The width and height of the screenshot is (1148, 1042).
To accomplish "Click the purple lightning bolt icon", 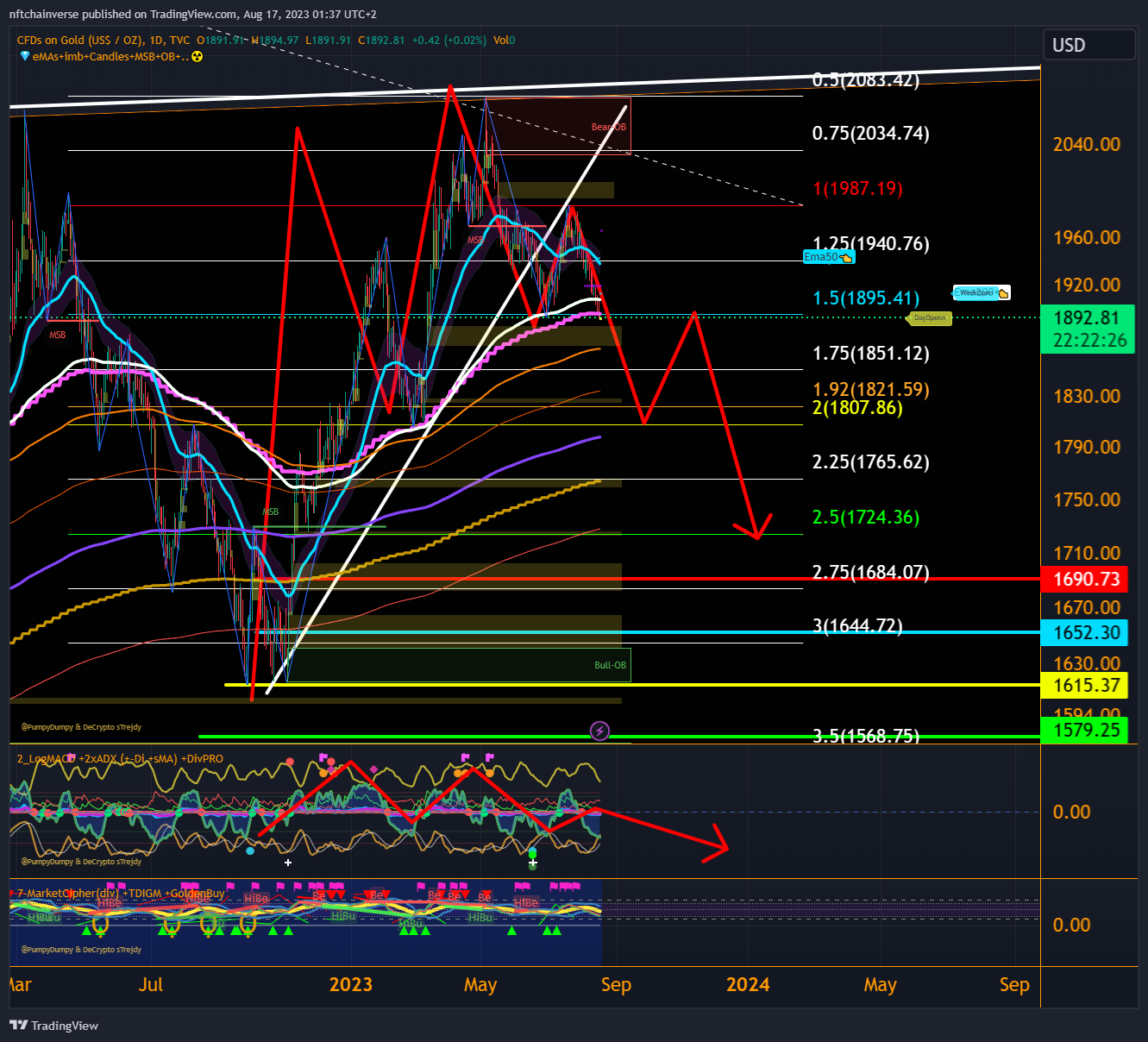I will [x=599, y=731].
